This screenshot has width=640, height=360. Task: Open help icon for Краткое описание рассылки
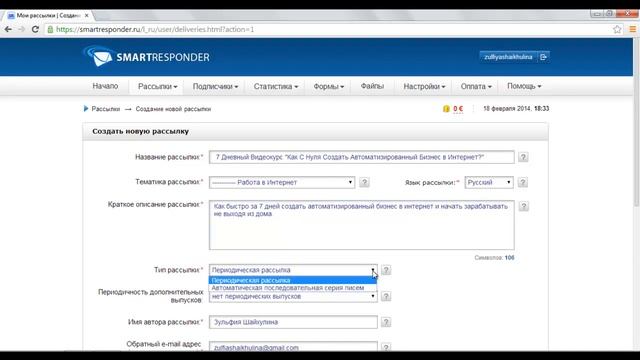[x=523, y=207]
